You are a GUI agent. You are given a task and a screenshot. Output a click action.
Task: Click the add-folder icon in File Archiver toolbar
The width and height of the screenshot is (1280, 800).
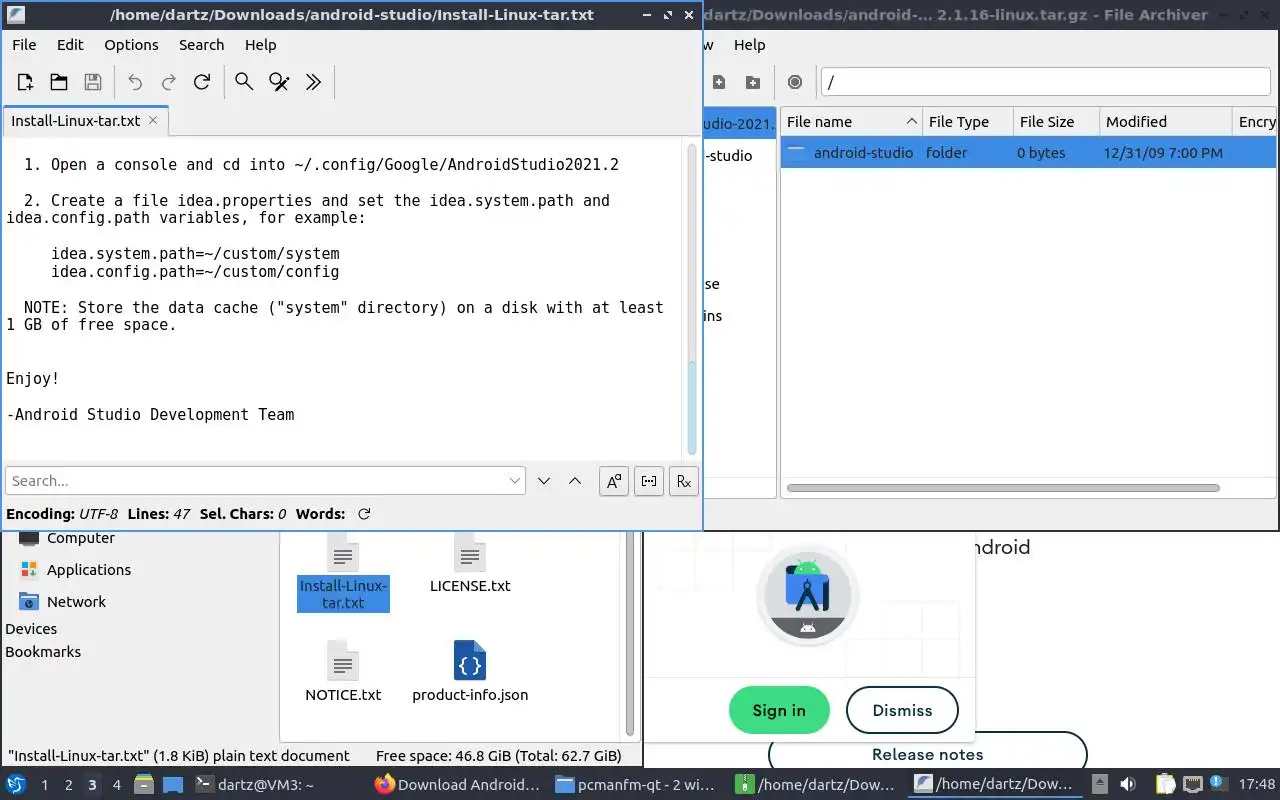pyautogui.click(x=753, y=82)
